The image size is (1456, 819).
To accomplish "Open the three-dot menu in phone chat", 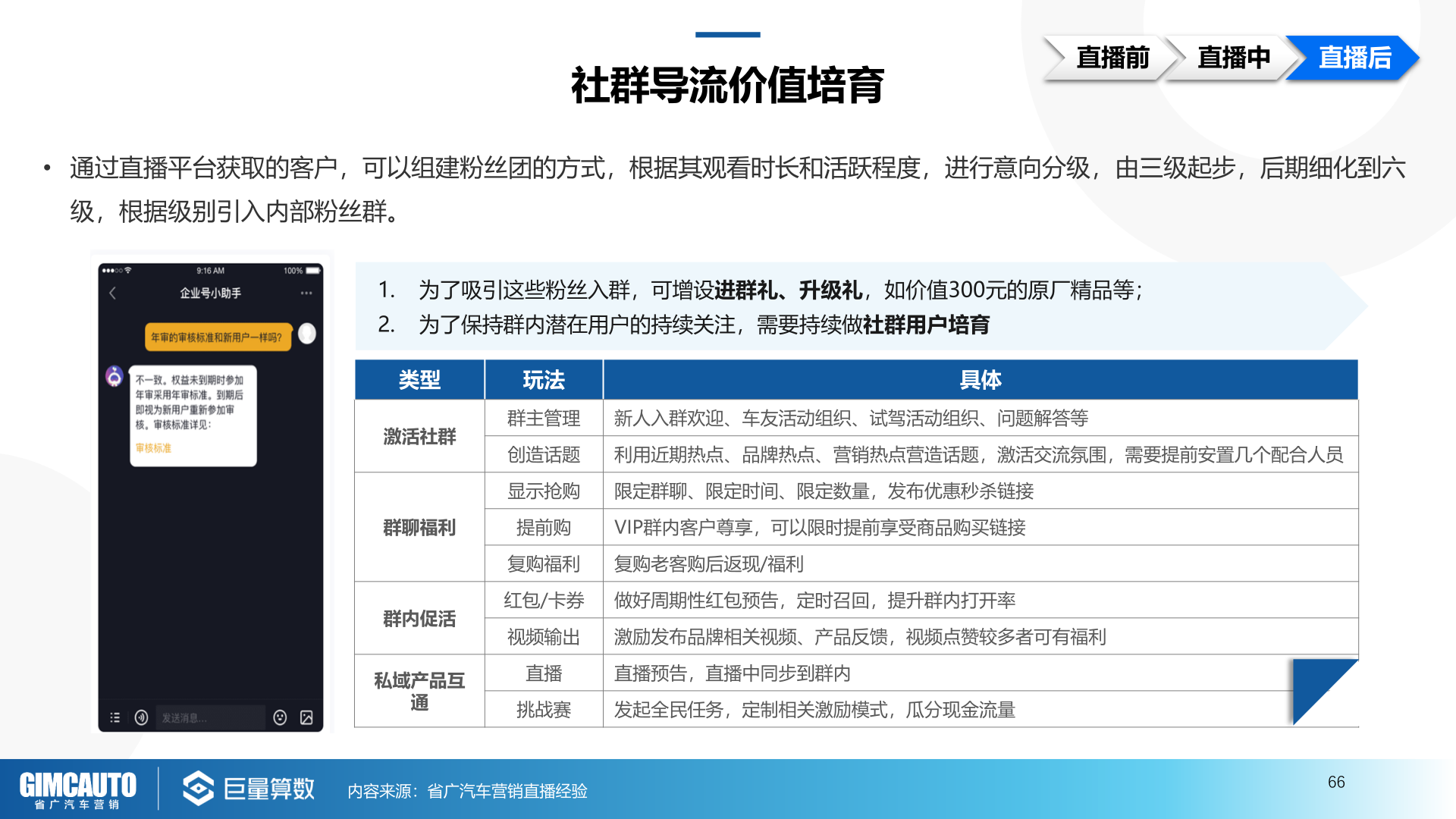I will coord(306,293).
